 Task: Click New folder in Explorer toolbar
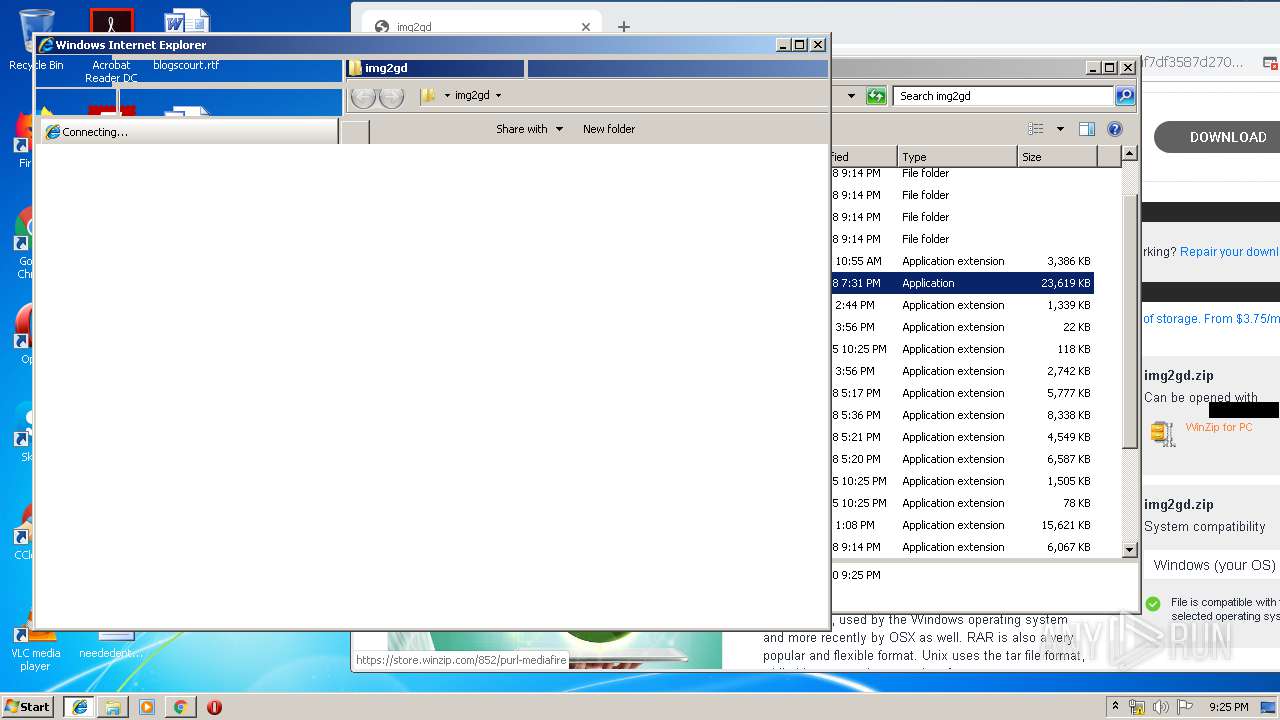tap(609, 129)
